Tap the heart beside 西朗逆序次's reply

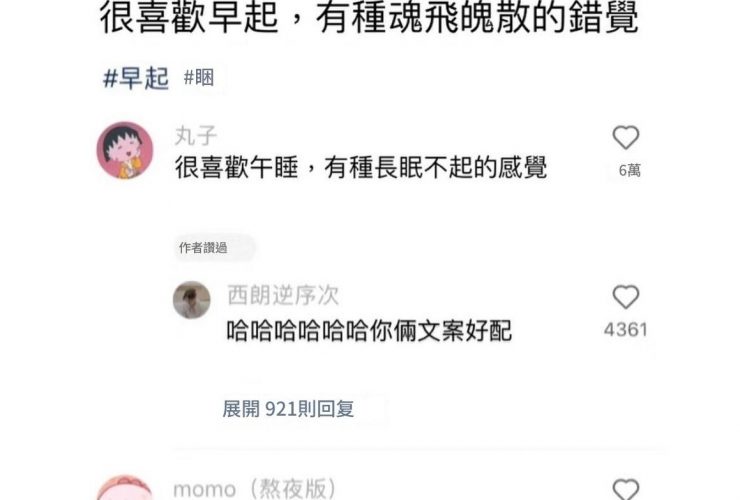tap(626, 297)
